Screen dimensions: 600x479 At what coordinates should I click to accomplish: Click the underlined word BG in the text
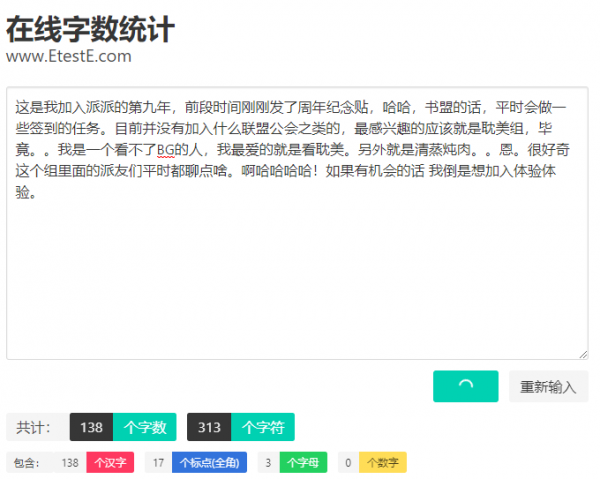click(x=165, y=150)
